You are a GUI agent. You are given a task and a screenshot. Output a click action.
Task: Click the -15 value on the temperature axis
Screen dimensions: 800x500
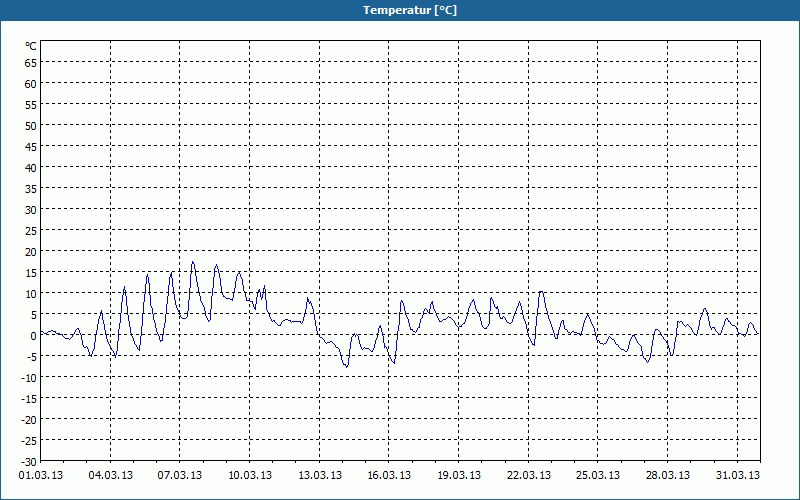coord(29,399)
